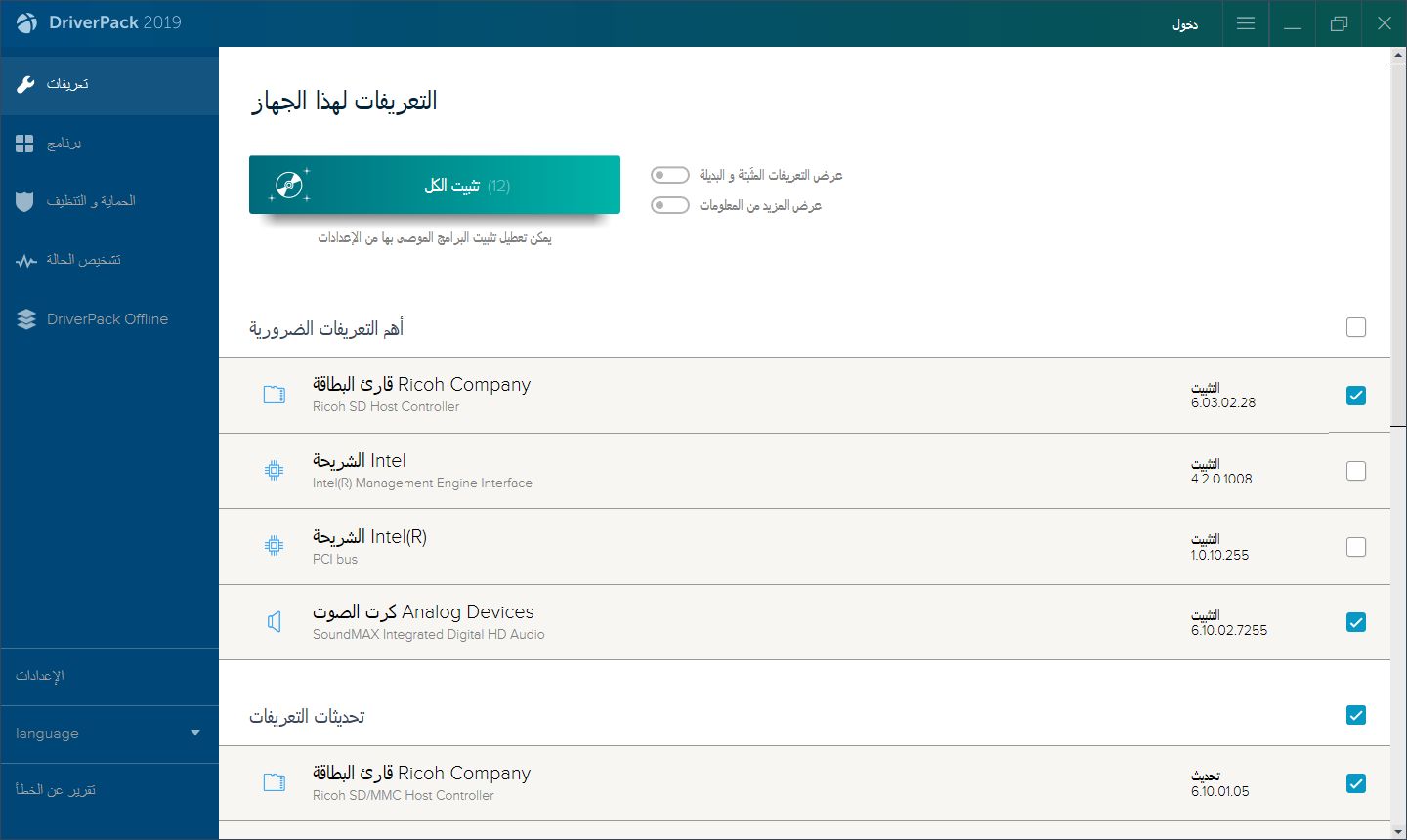
Task: Open the DriverPack Offline layers icon
Action: click(26, 319)
